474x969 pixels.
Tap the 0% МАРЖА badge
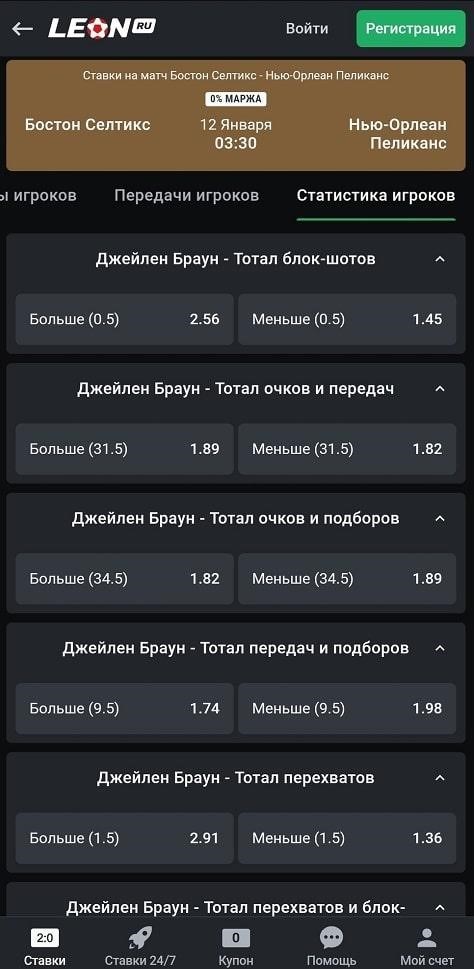click(x=235, y=99)
